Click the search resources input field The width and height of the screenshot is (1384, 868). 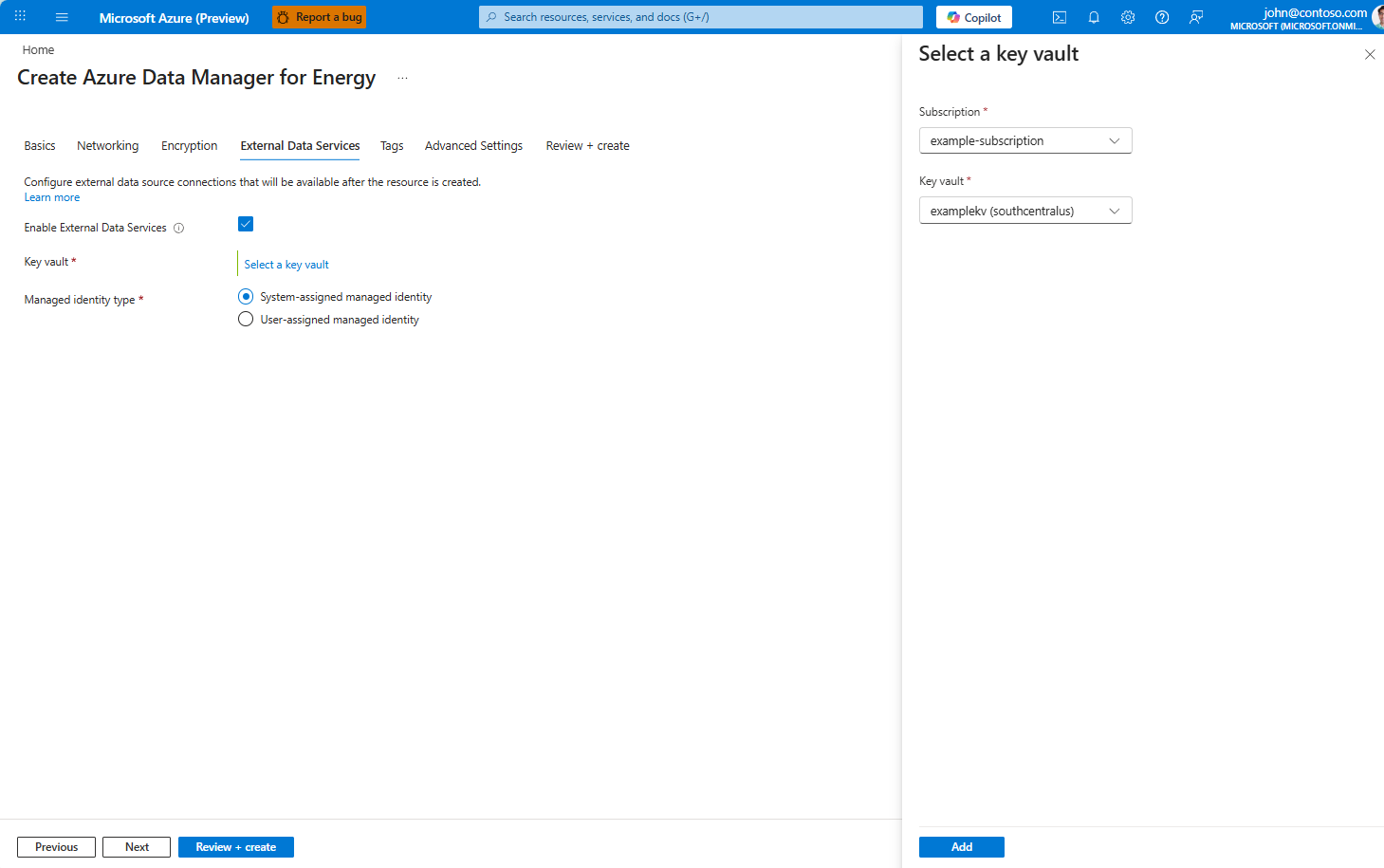[x=700, y=16]
